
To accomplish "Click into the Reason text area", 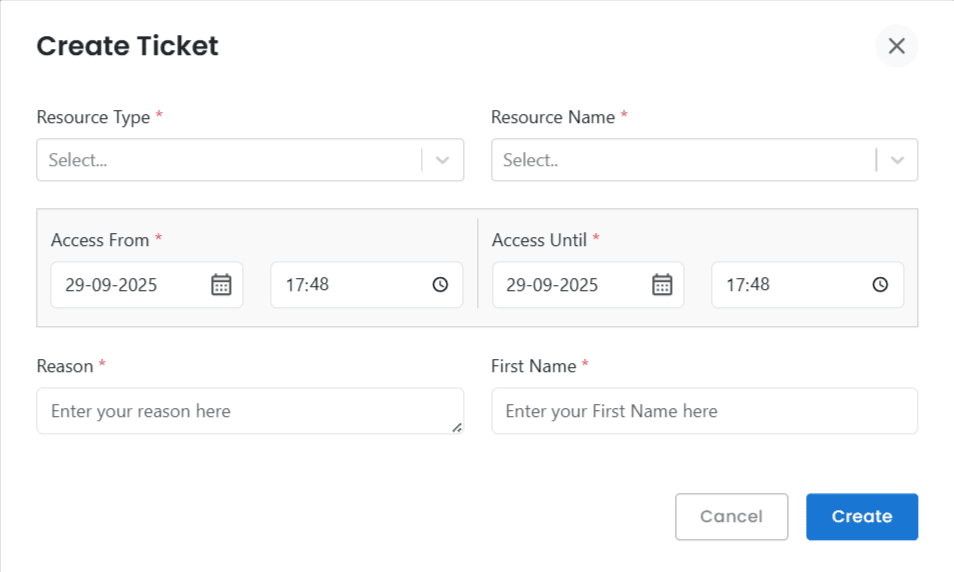I will click(x=240, y=411).
